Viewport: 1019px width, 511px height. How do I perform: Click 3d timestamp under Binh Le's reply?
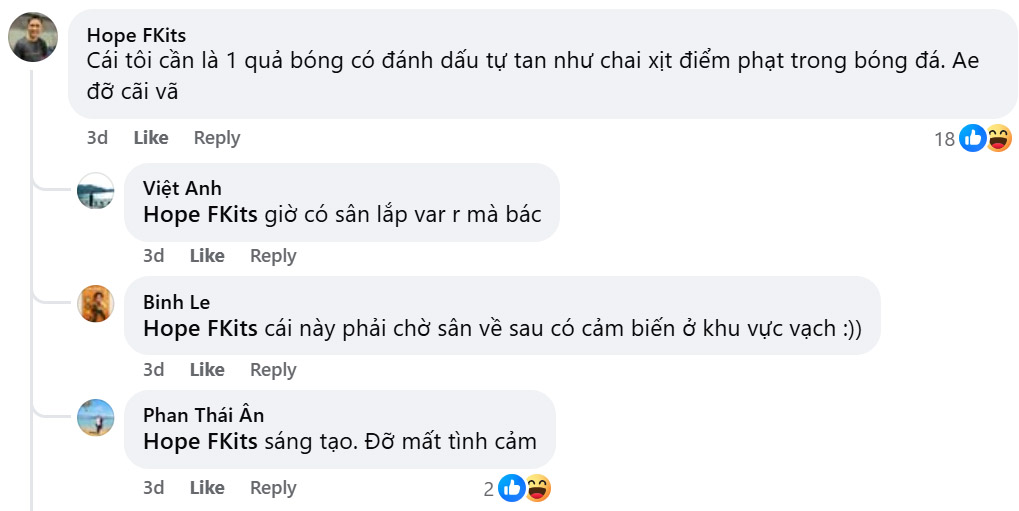[153, 370]
